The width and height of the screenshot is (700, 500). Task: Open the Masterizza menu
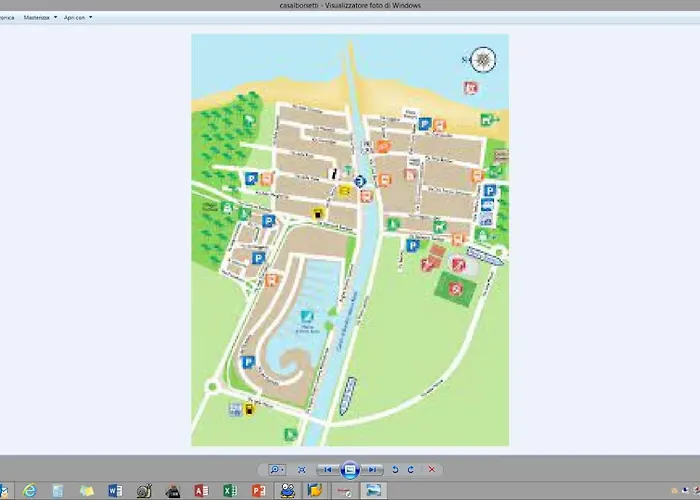click(x=36, y=17)
